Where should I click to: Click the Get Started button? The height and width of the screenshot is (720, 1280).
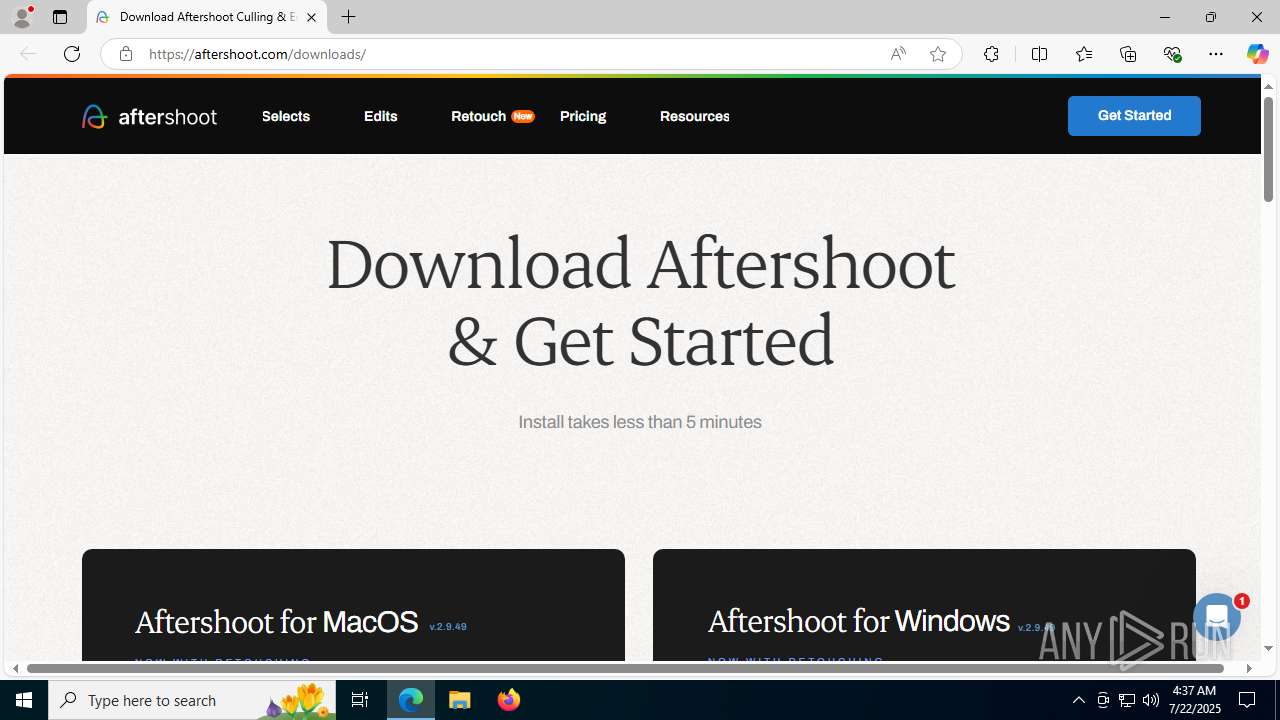pos(1134,116)
